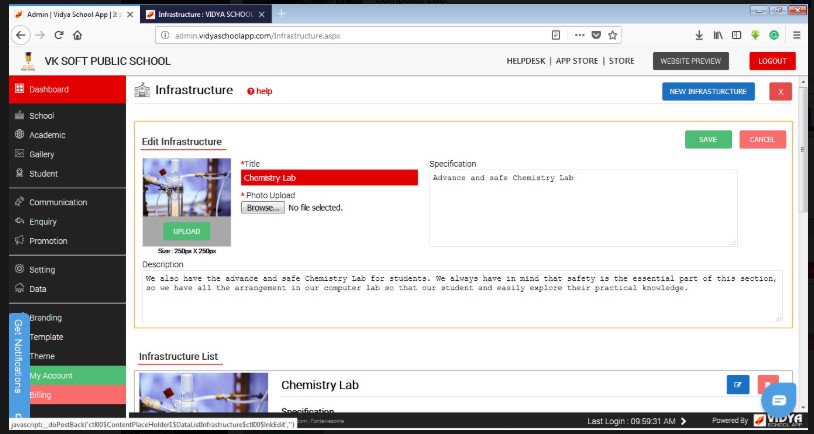Click the browser forward arrow
814x434 pixels.
40,35
